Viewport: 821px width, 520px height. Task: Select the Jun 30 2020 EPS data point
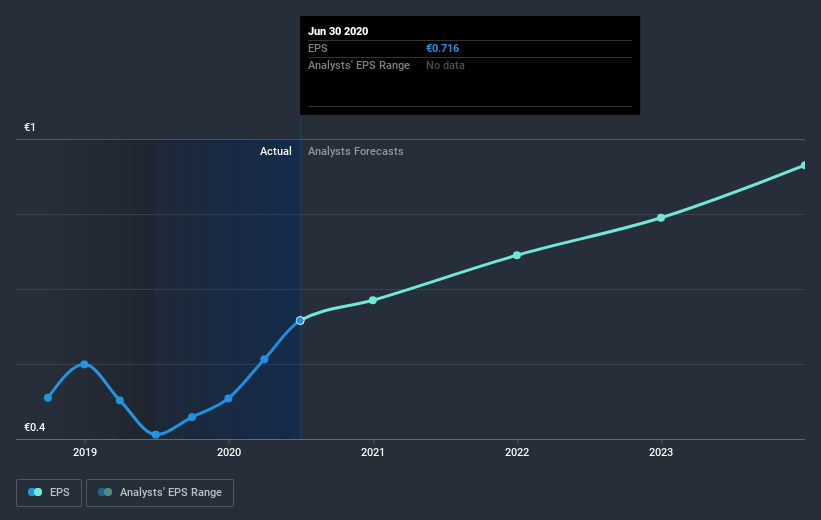coord(300,320)
